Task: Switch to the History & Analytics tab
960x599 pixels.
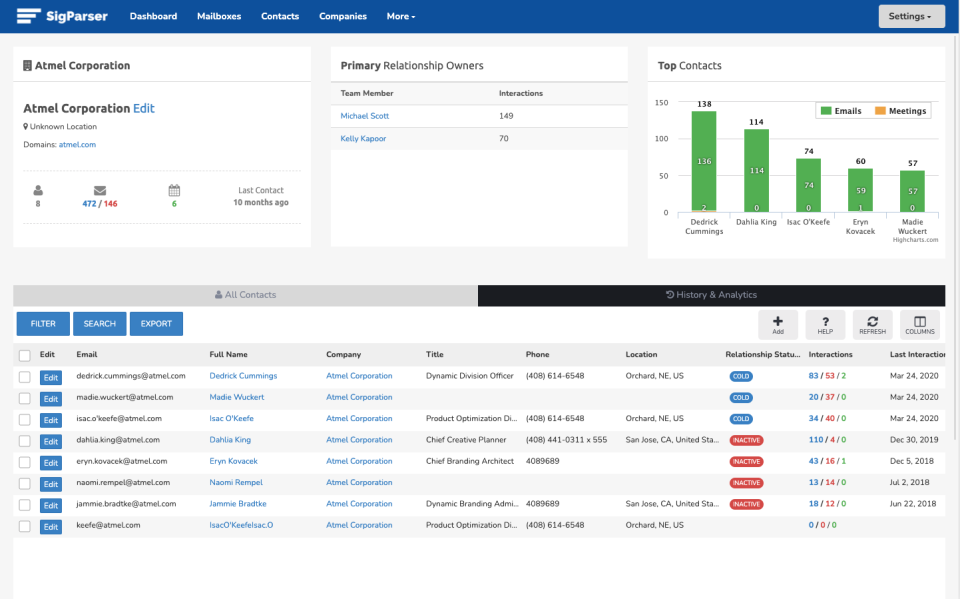Action: click(x=711, y=295)
